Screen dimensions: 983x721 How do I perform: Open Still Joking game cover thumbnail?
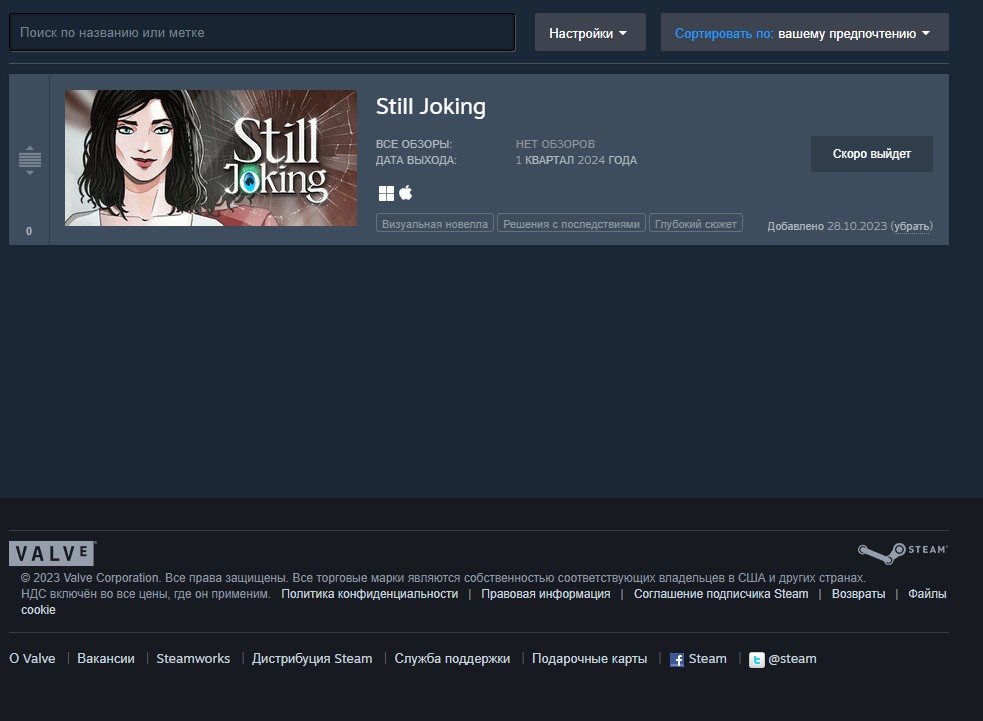click(x=211, y=158)
